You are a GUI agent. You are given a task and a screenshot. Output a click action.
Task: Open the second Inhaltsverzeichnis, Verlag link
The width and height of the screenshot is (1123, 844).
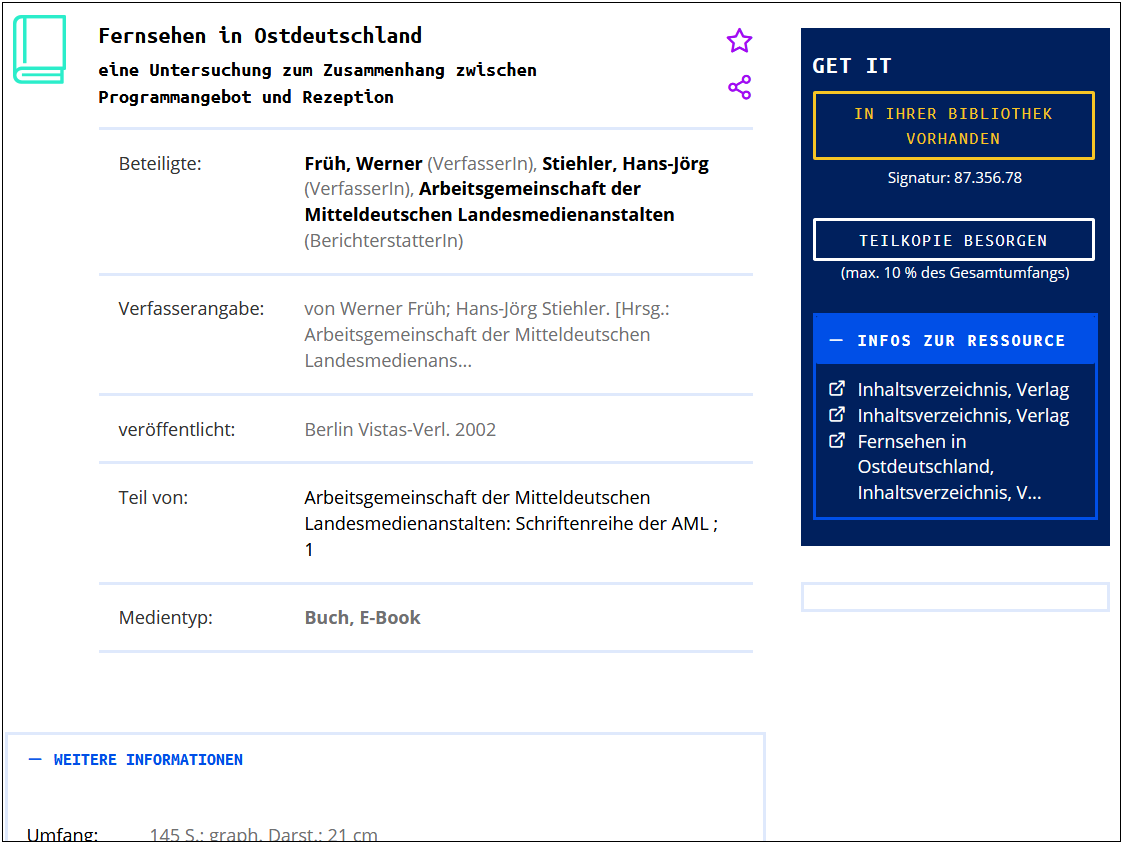point(963,415)
